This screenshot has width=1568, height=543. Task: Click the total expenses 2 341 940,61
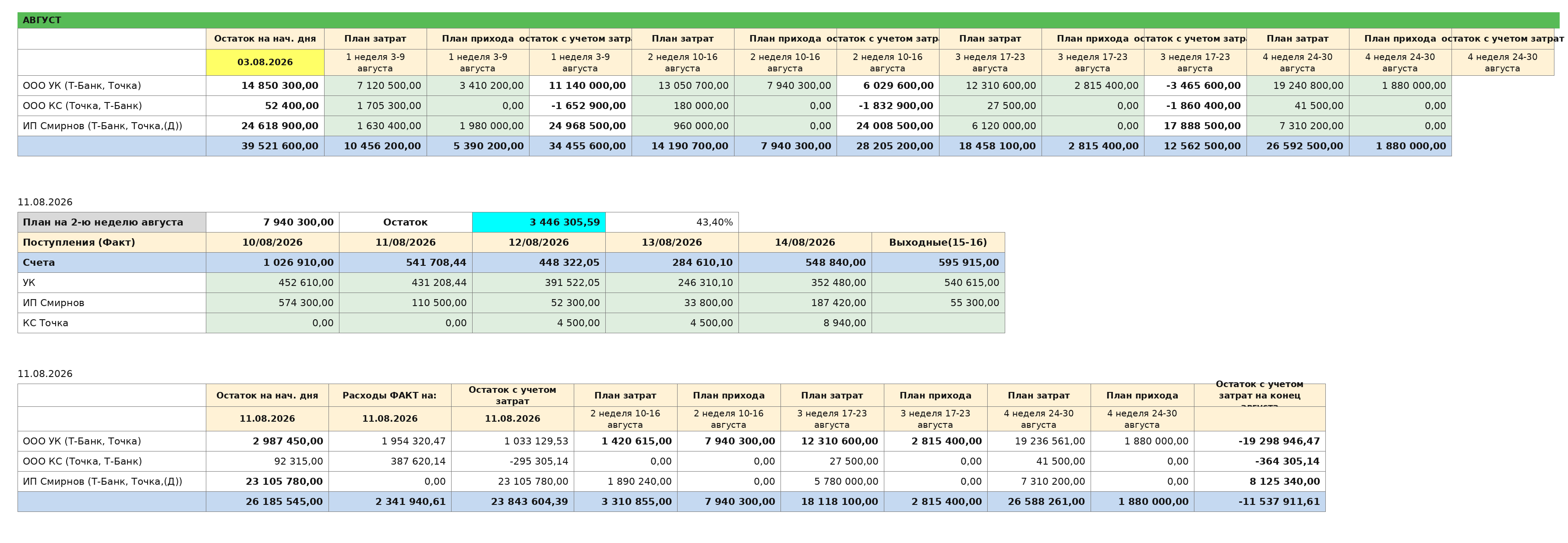[x=389, y=501]
